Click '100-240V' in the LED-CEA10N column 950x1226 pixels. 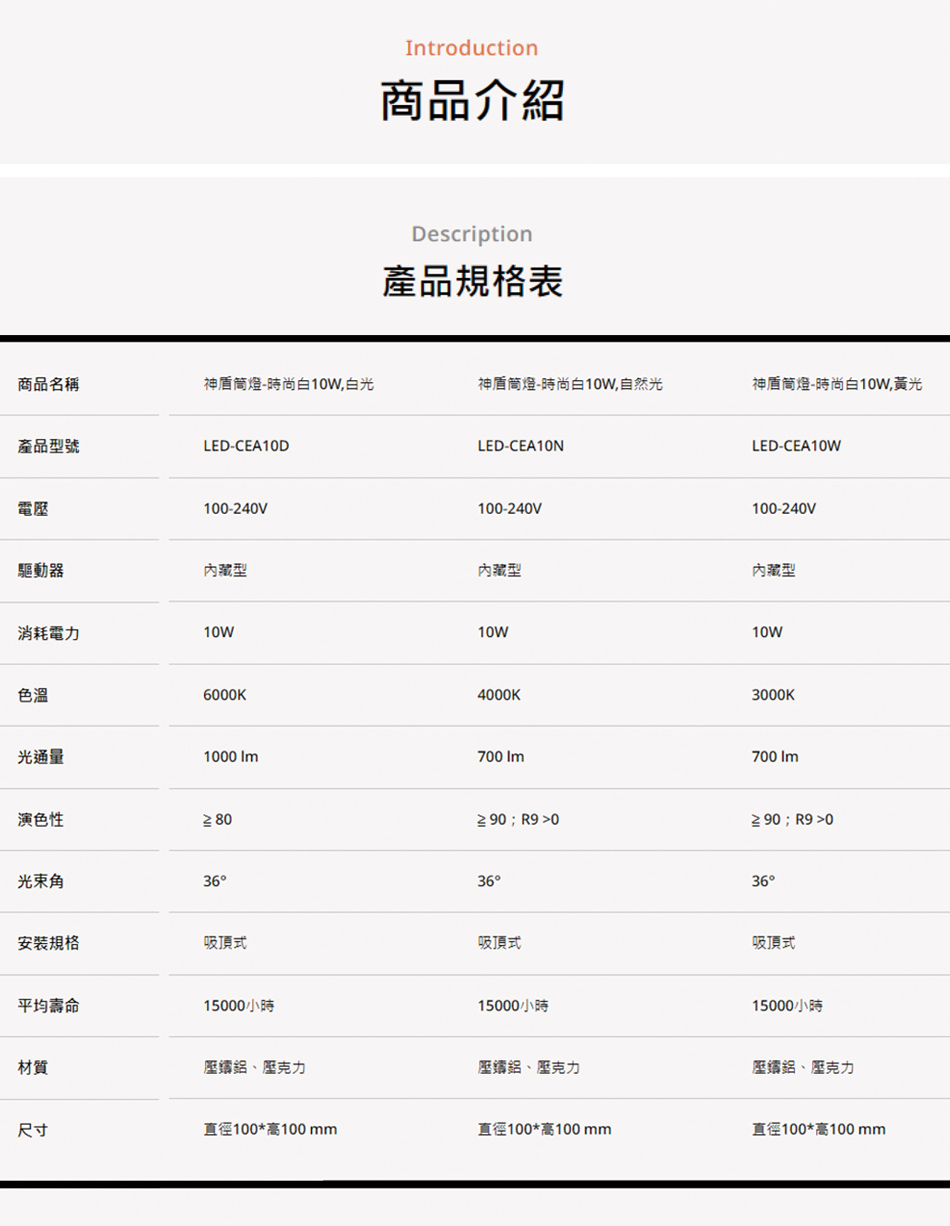click(510, 509)
